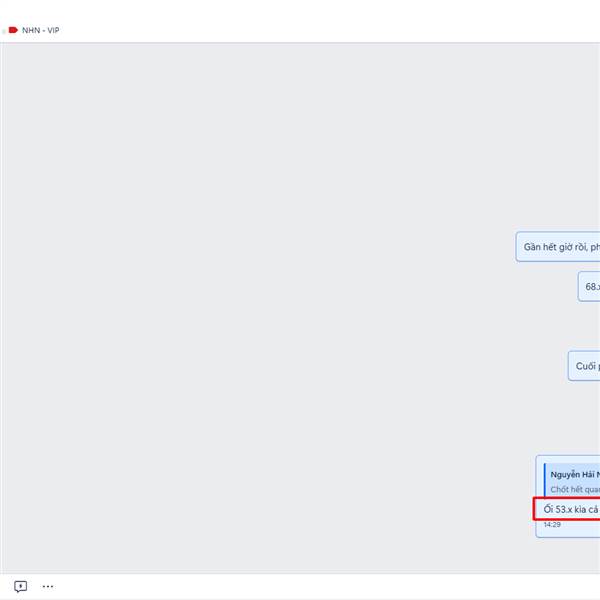600x600 pixels.
Task: Click the 14:29 message timestamp
Action: click(552, 525)
